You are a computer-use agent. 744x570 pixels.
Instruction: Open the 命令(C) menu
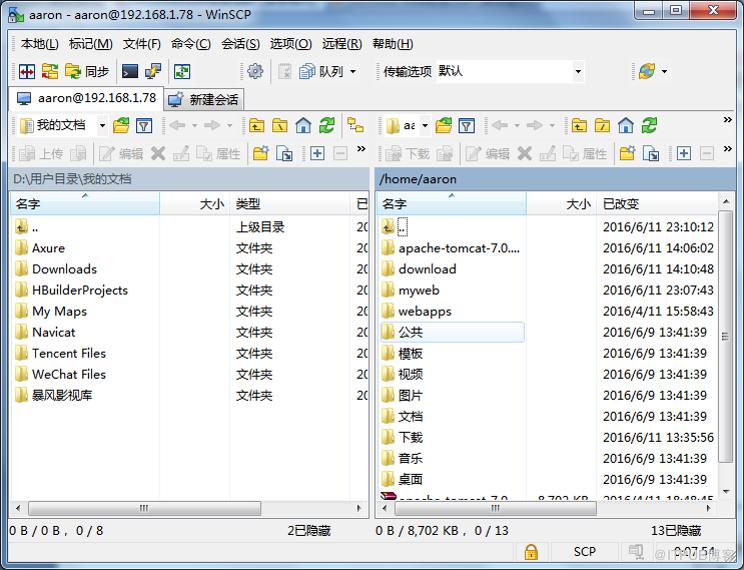point(191,44)
